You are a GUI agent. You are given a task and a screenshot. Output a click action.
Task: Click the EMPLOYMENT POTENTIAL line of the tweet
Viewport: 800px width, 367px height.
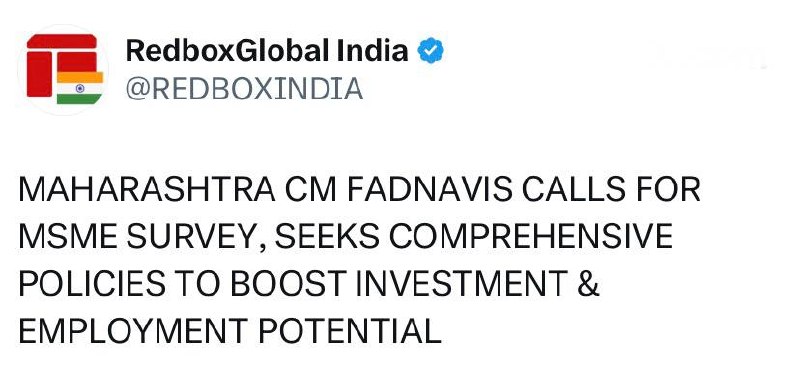point(230,331)
